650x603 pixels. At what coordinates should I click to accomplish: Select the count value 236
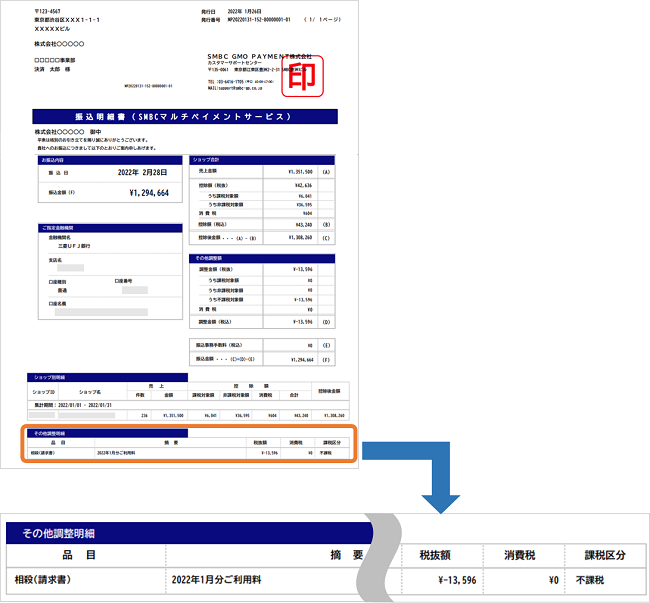tap(144, 415)
